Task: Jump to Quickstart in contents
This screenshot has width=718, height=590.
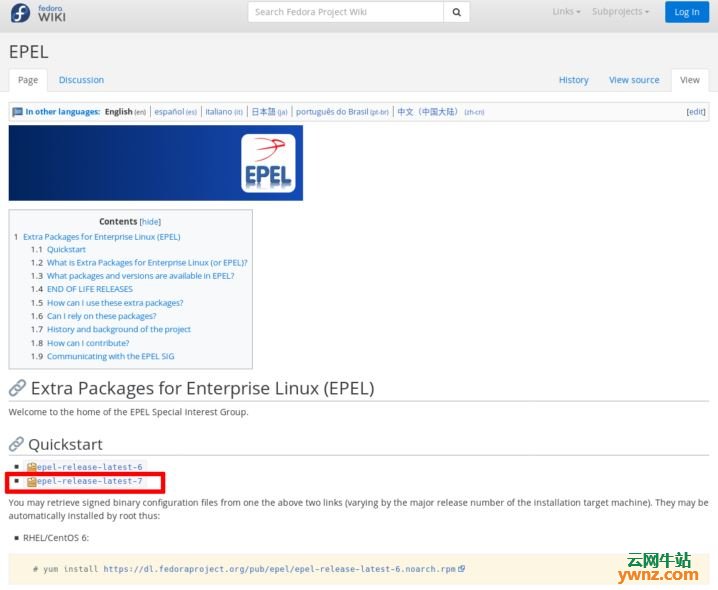Action: (66, 250)
